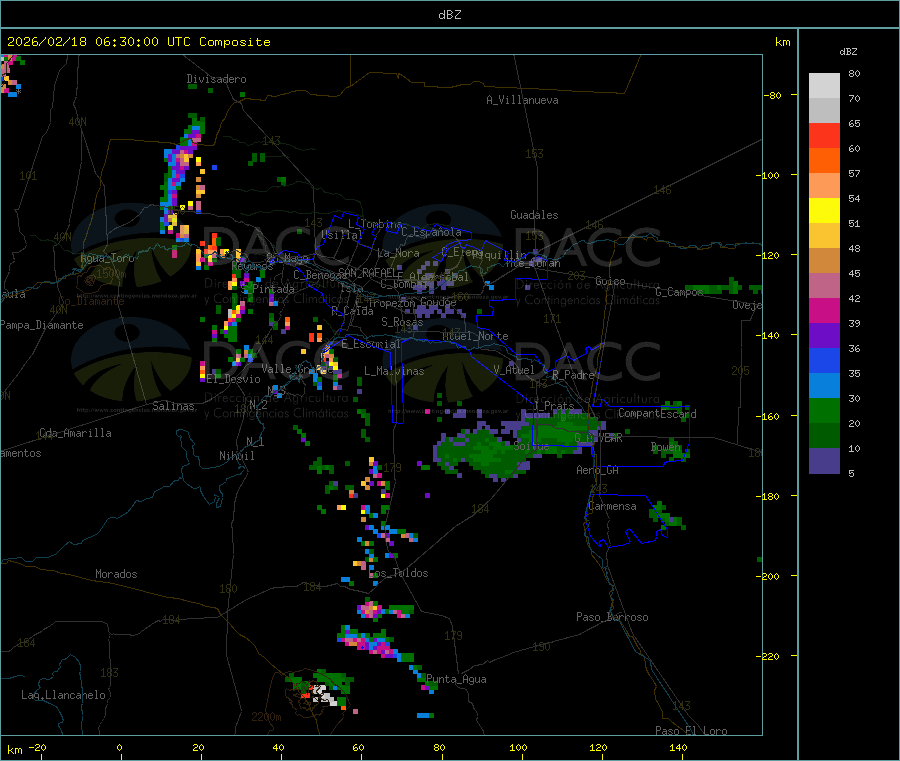Click the royal blue 35-36 dBZ legend swatch
900x761 pixels.
(x=824, y=360)
